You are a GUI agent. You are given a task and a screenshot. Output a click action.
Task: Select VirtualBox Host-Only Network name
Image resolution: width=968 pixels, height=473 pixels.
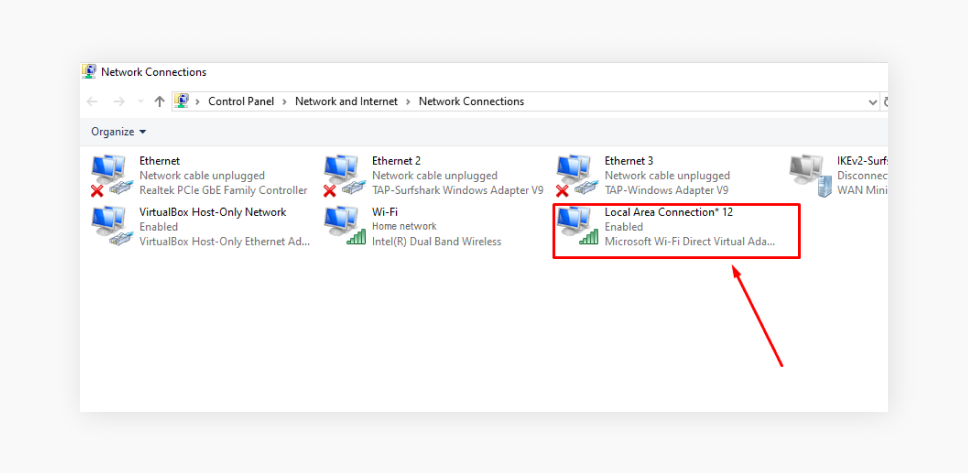213,212
